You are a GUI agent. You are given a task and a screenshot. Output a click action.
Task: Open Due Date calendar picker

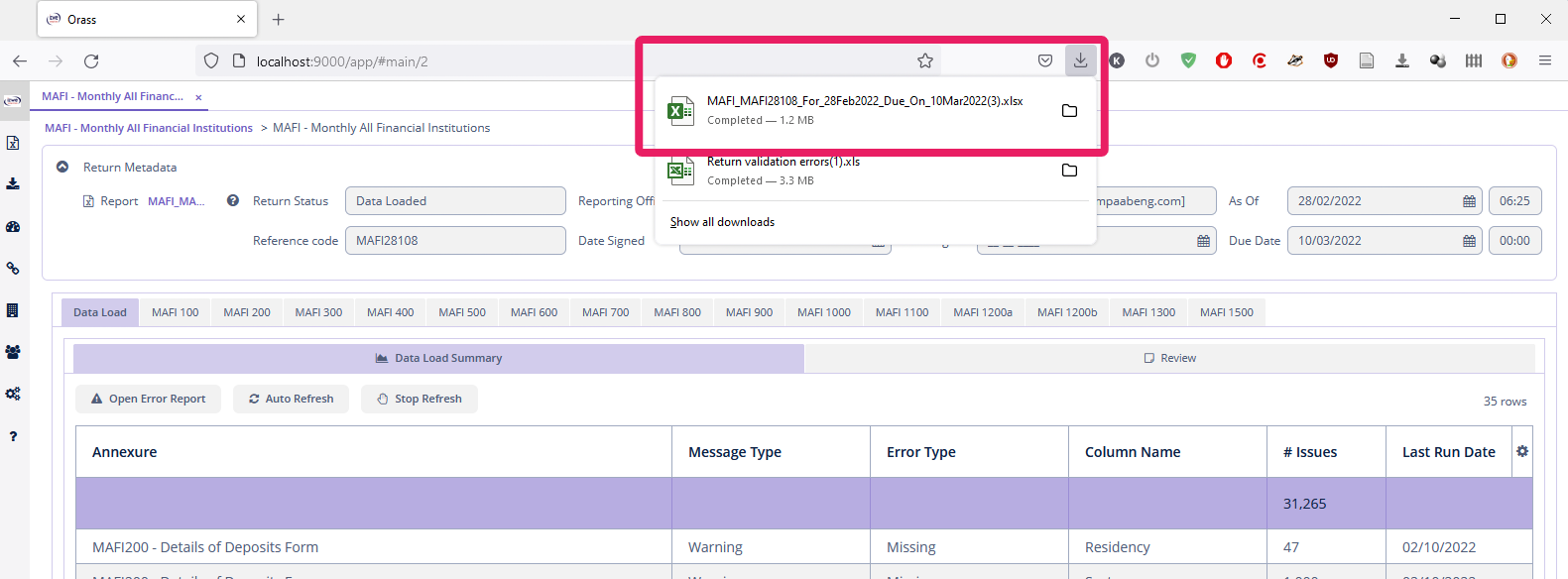[1469, 241]
